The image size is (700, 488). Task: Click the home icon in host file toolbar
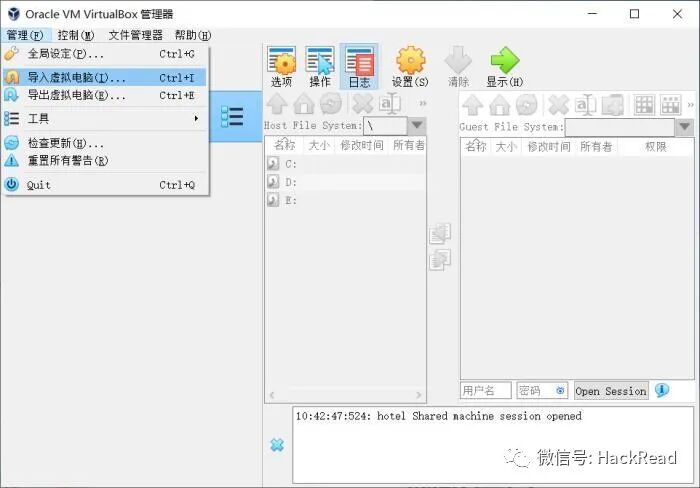pos(304,104)
